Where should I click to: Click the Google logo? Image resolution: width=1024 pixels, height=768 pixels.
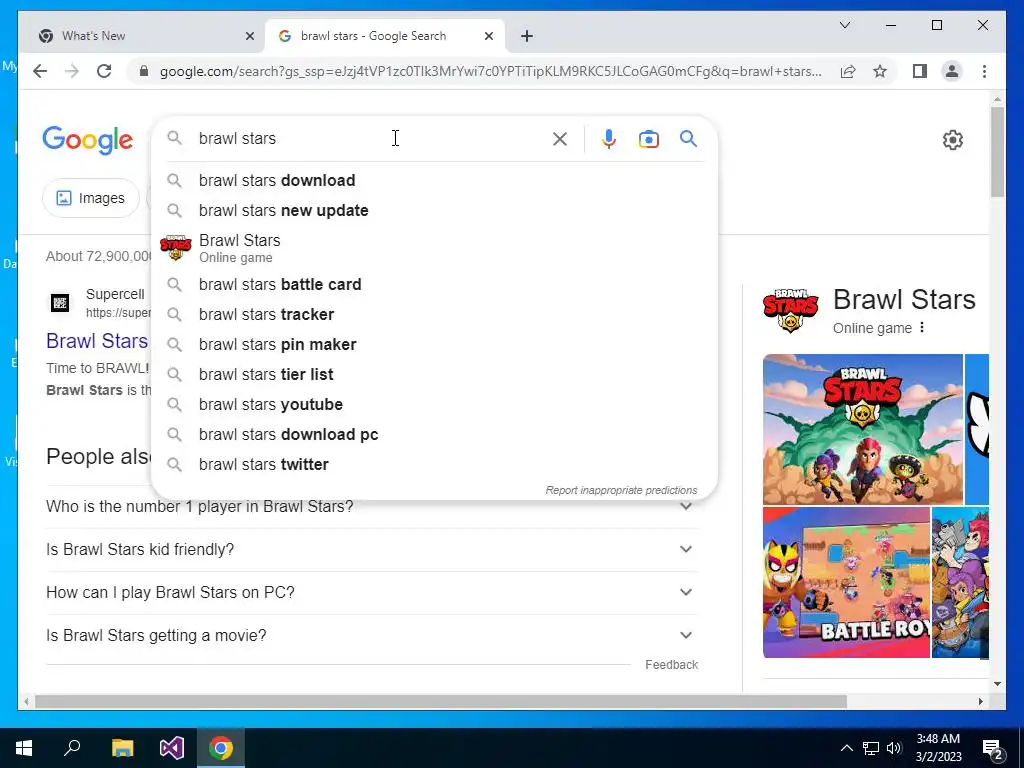point(88,140)
